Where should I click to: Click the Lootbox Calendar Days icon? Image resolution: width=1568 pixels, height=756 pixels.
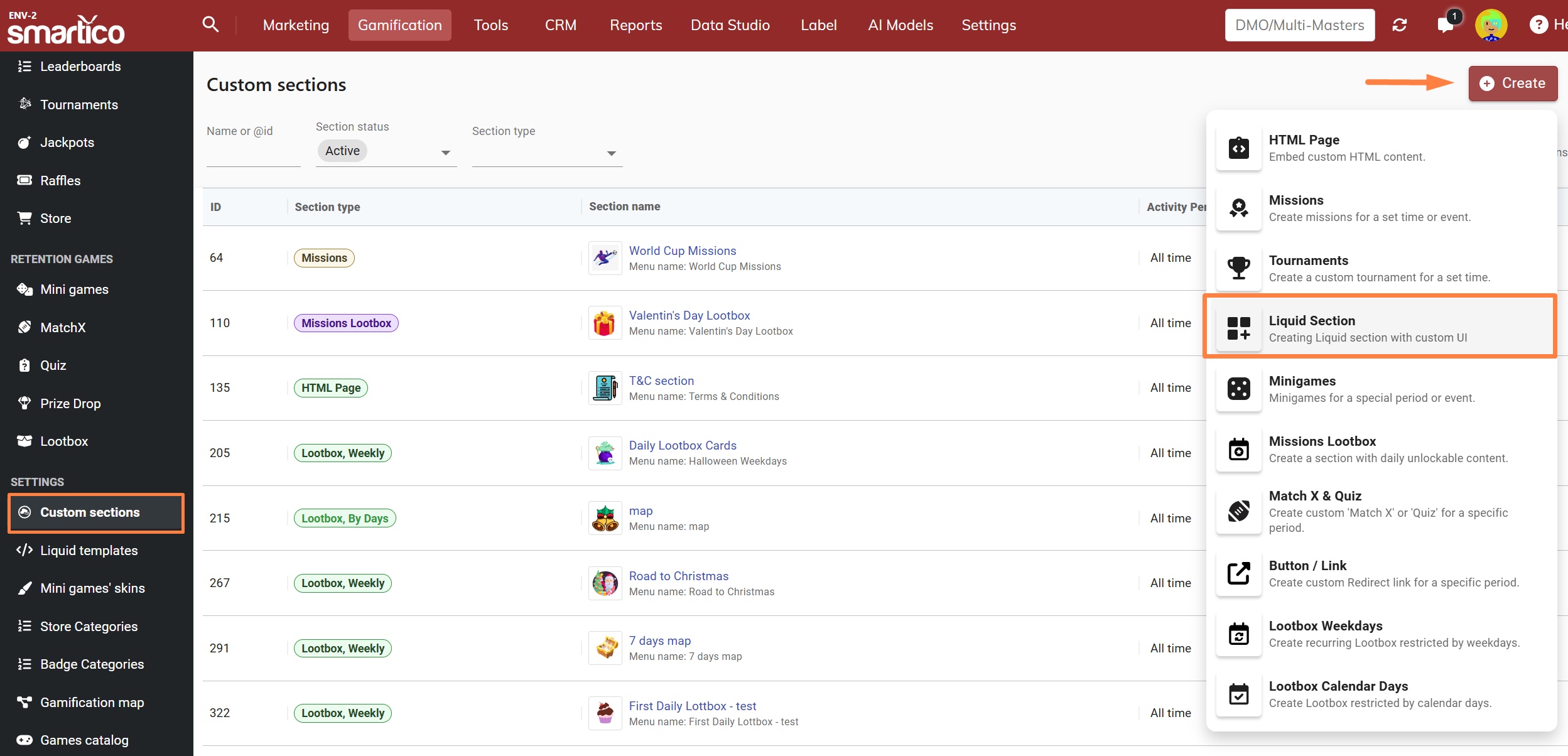(x=1238, y=694)
